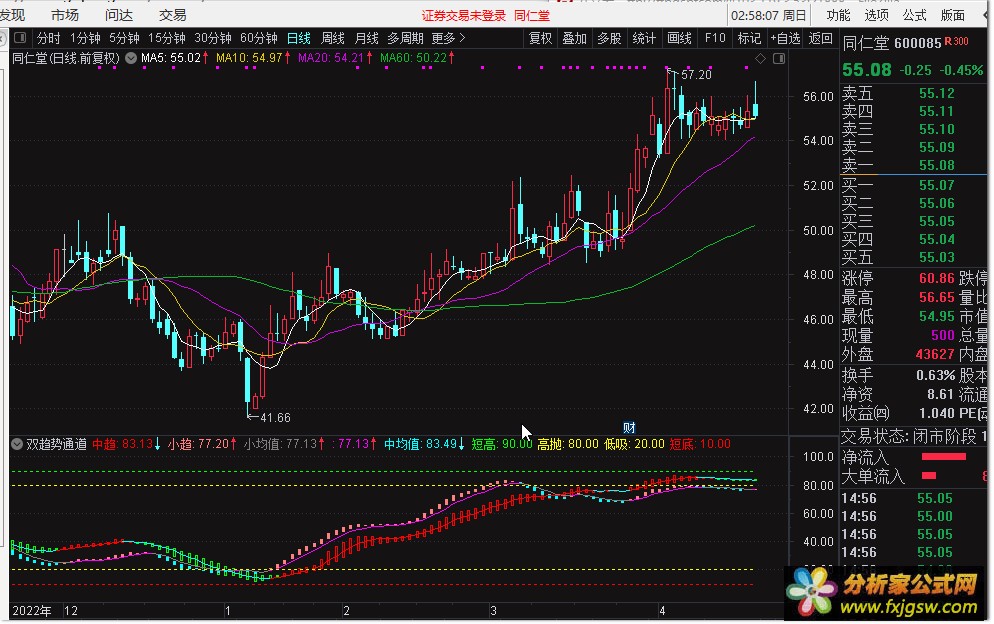
Task: Open the 公式 menu
Action: click(915, 15)
